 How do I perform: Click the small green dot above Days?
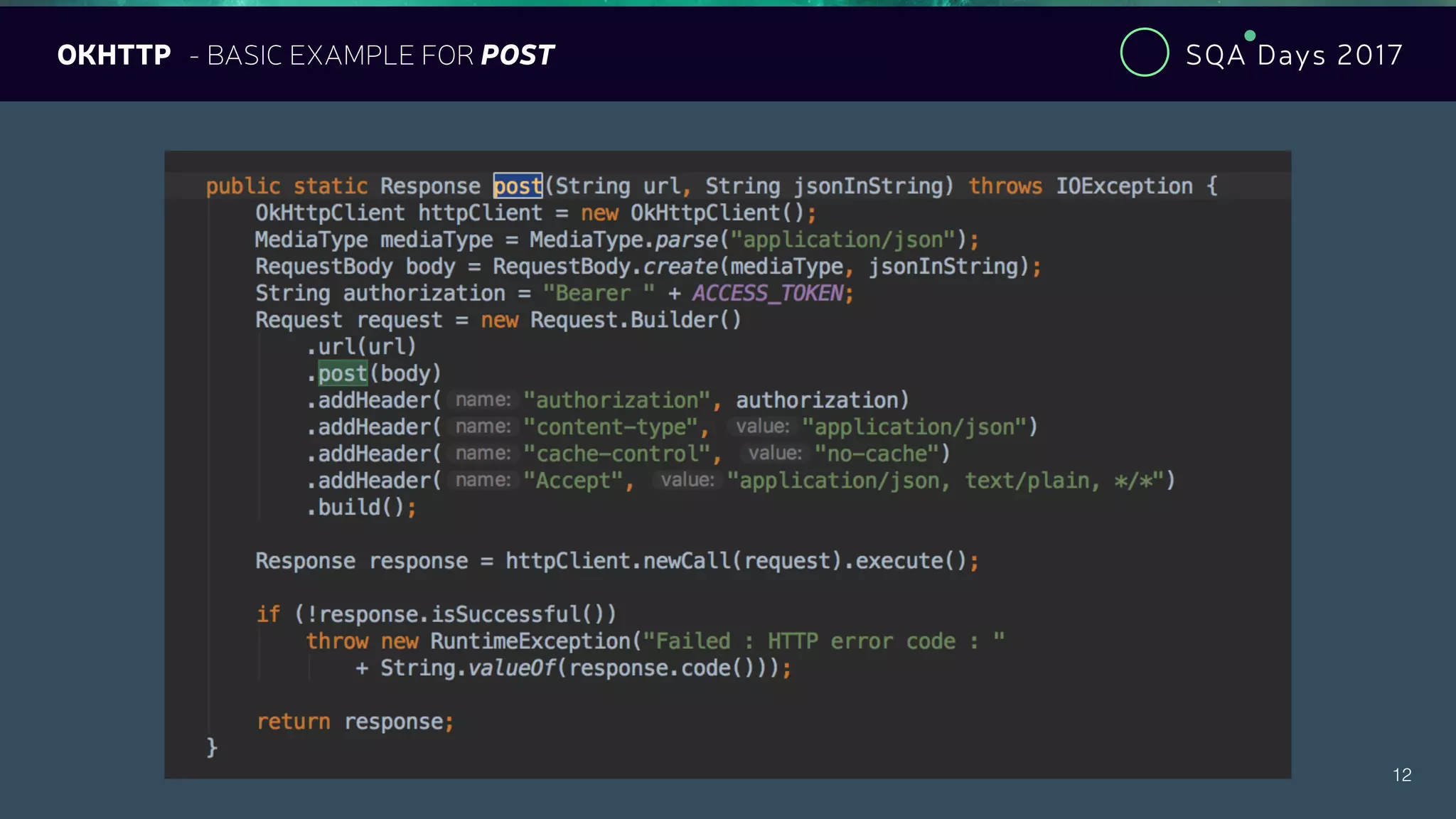(x=1250, y=36)
